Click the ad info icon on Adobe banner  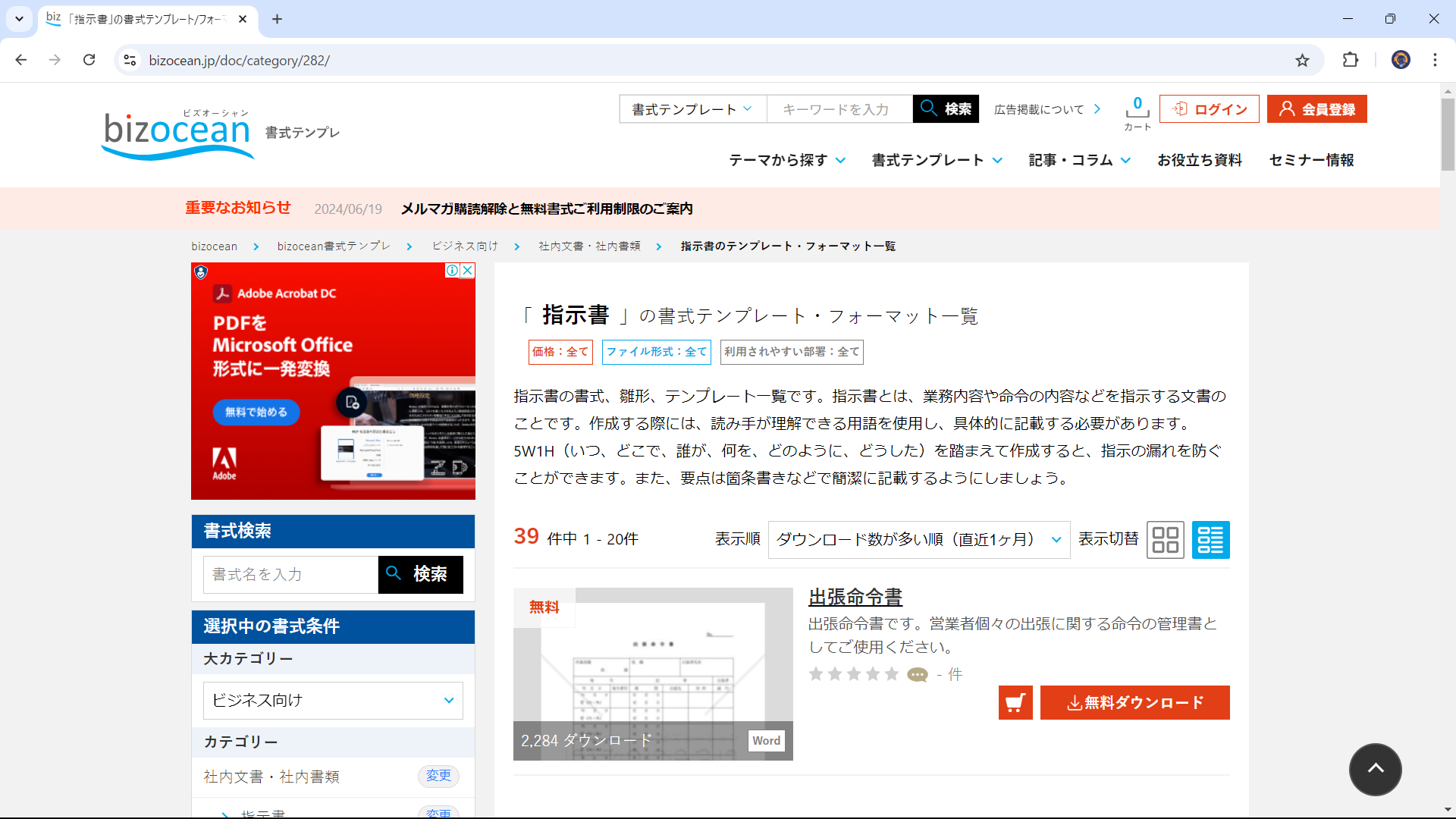453,271
